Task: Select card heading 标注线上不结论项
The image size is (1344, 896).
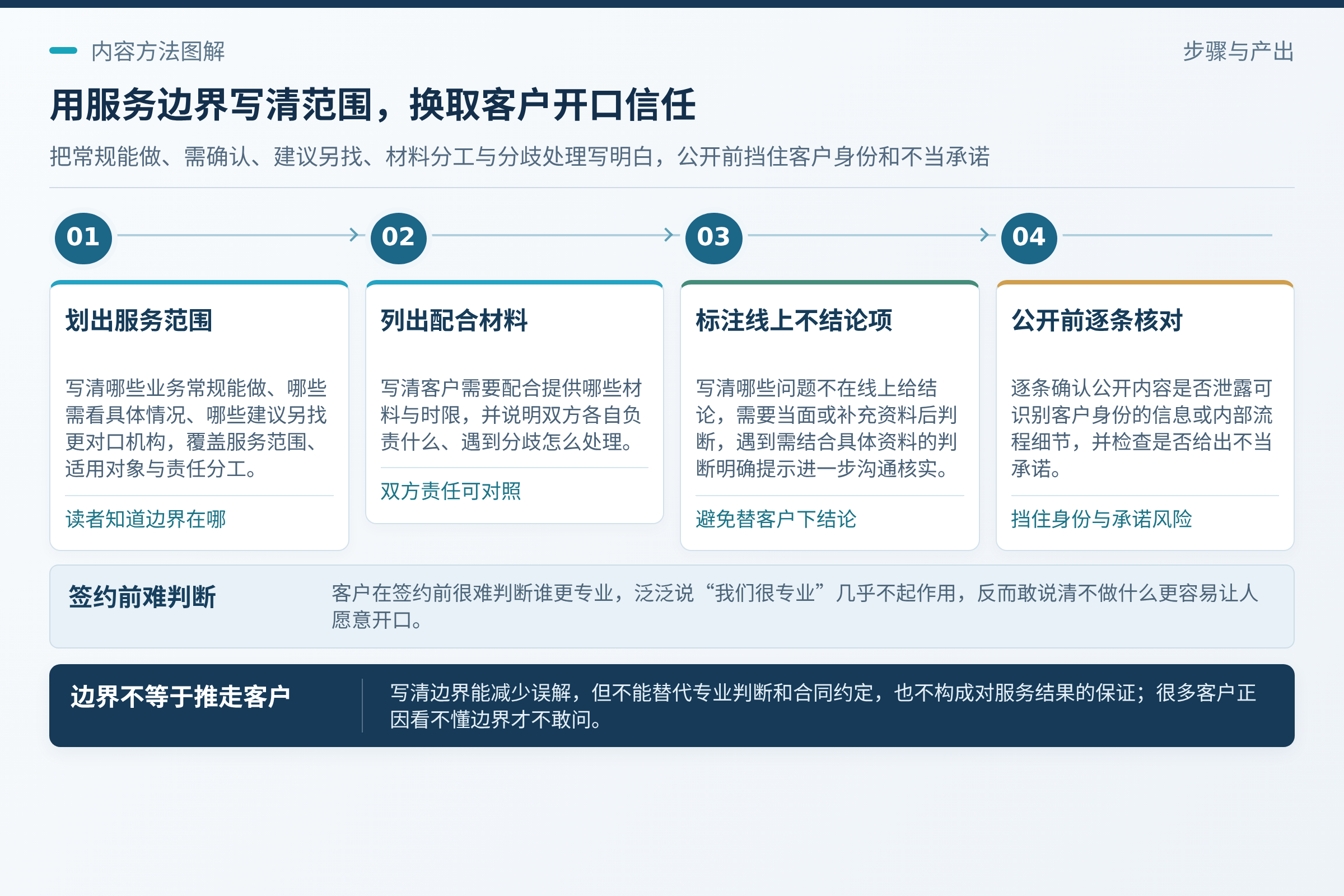Action: coord(794,320)
